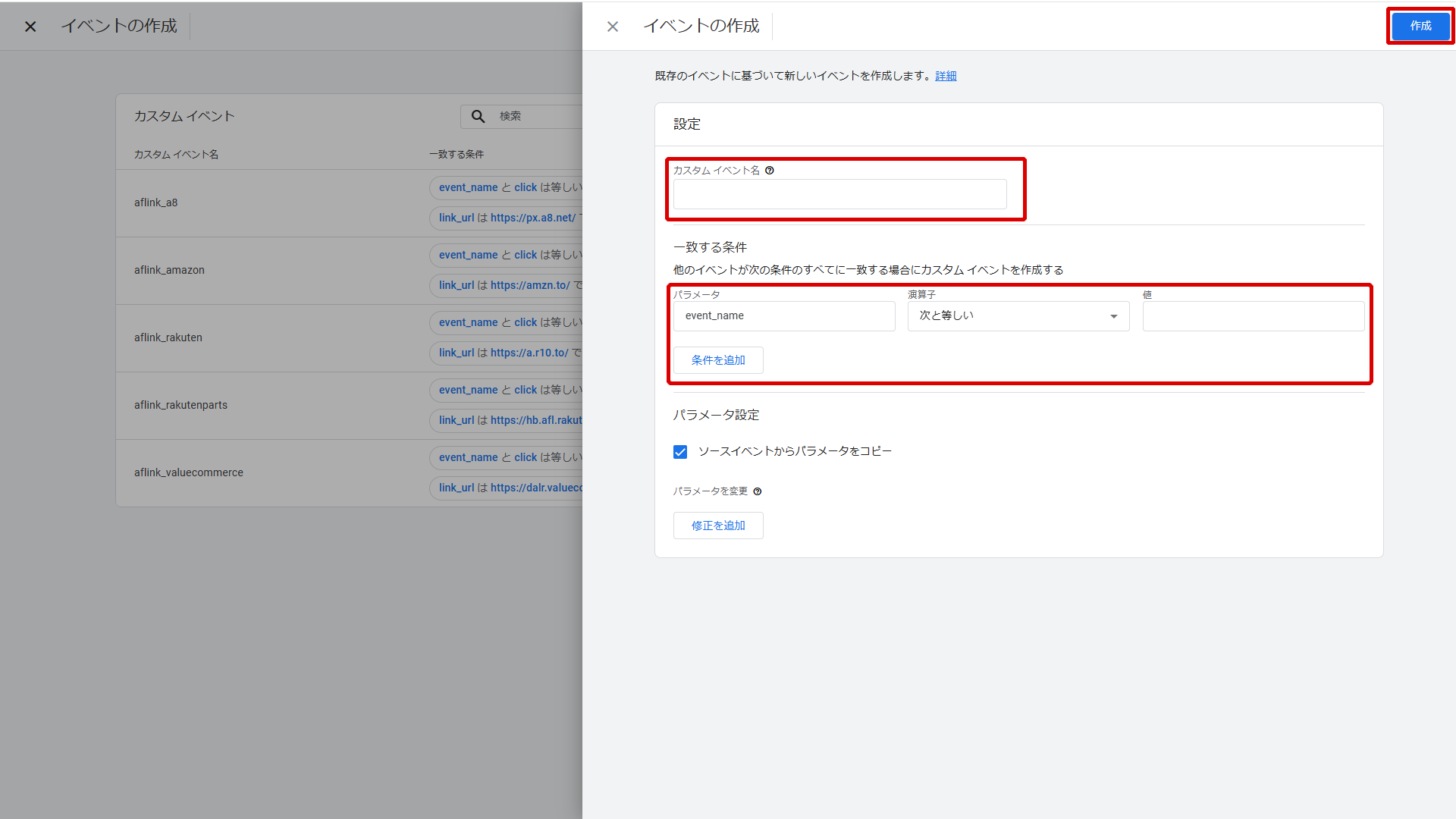Click the 条件を追加 button
This screenshot has height=819, width=1456.
coord(718,360)
